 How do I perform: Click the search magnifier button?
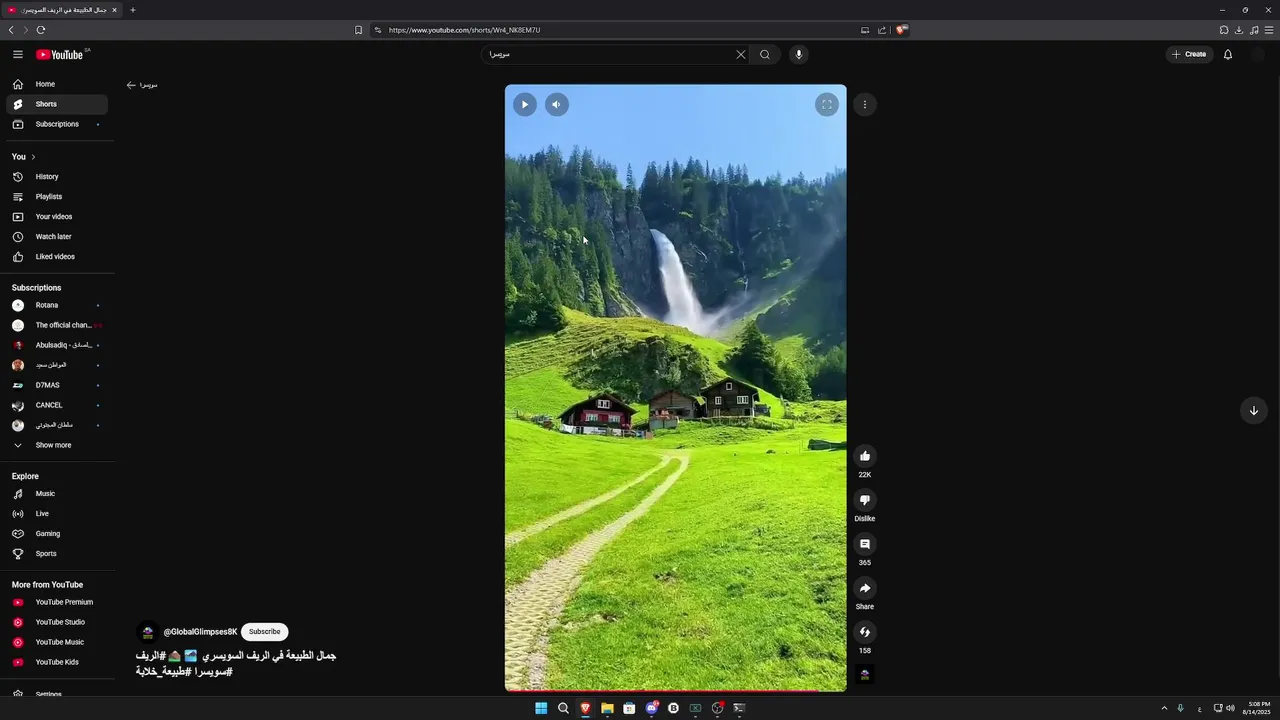coord(765,55)
